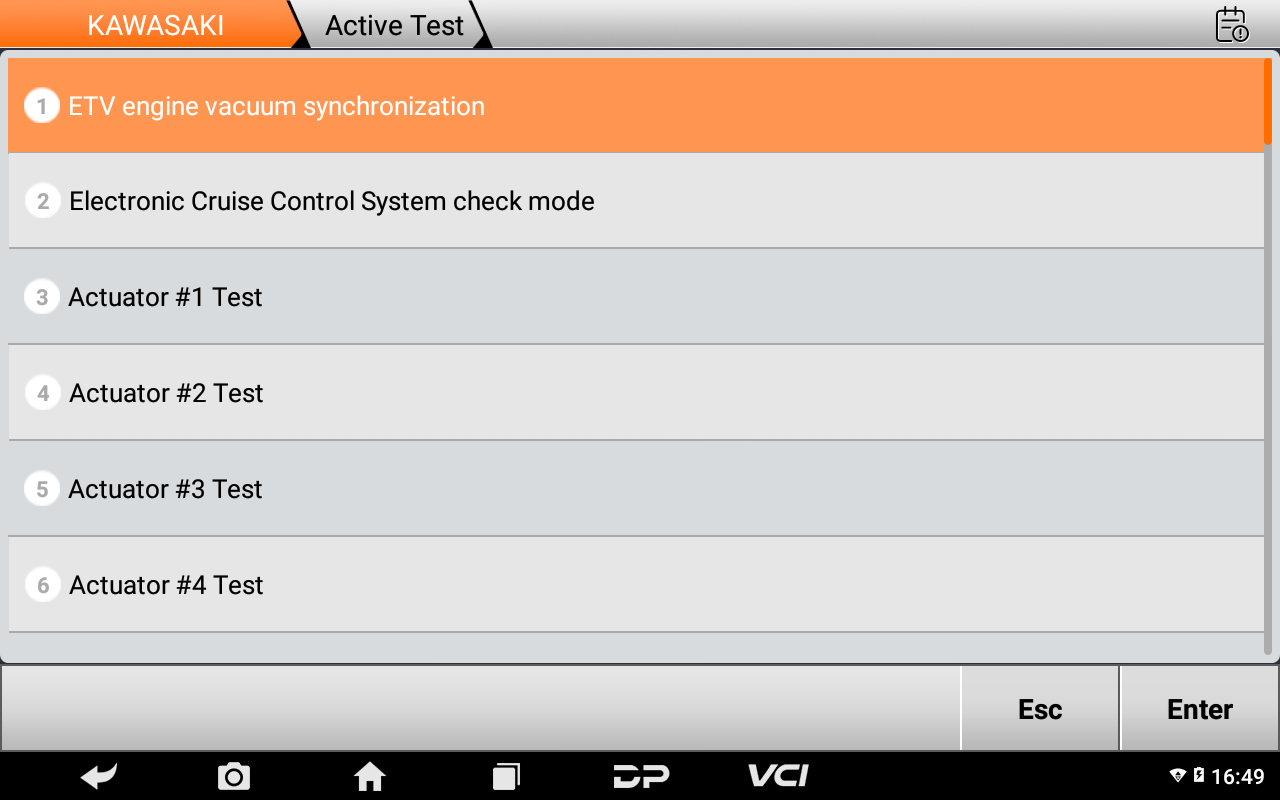This screenshot has width=1280, height=800.
Task: Tap the battery status icon
Action: (x=1199, y=776)
